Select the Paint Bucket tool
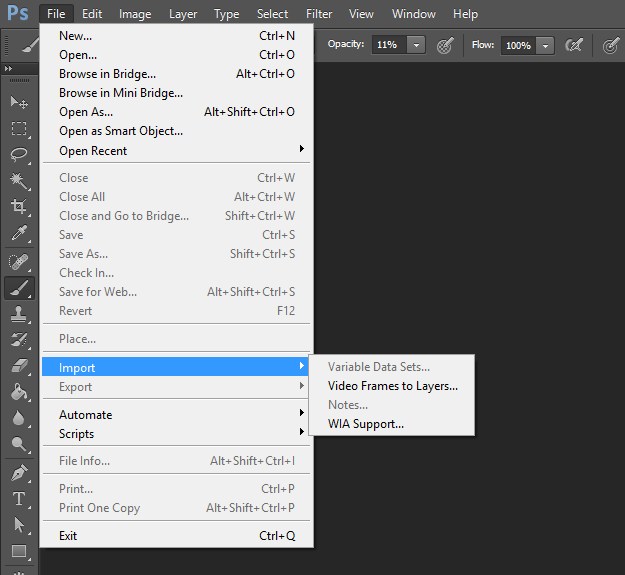 coord(19,392)
